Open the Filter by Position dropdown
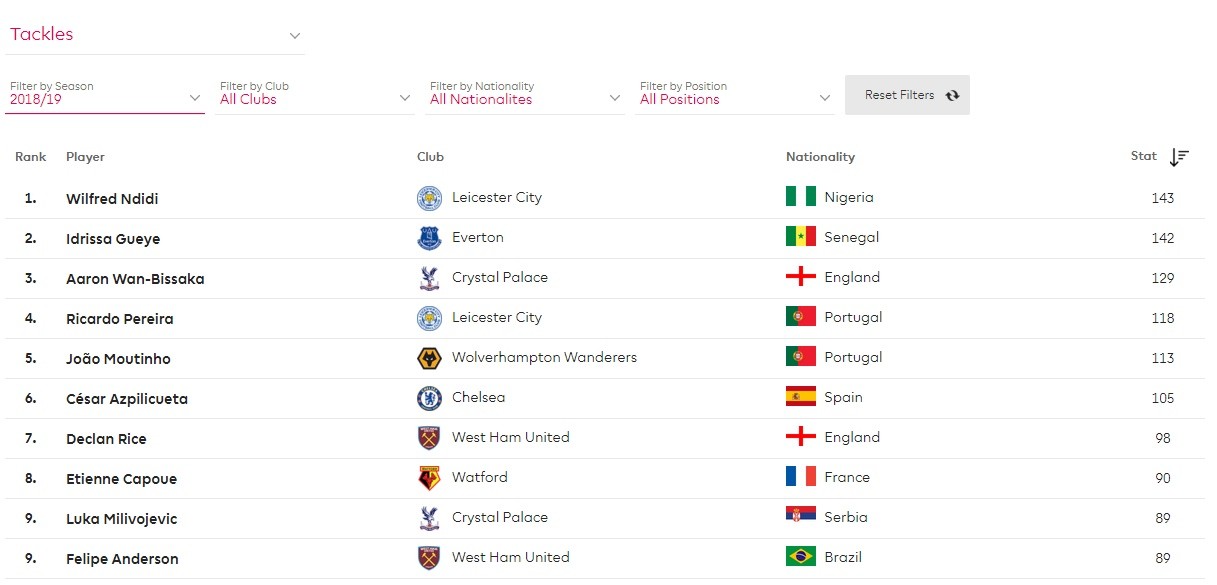 coord(735,98)
